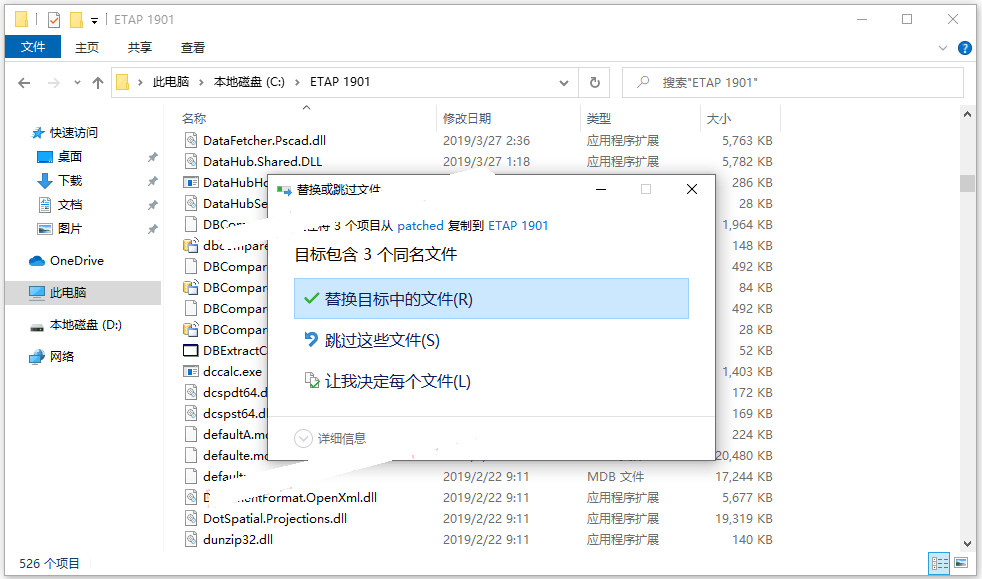Switch to the 主页 ribbon tab
This screenshot has height=579, width=982.
86,48
